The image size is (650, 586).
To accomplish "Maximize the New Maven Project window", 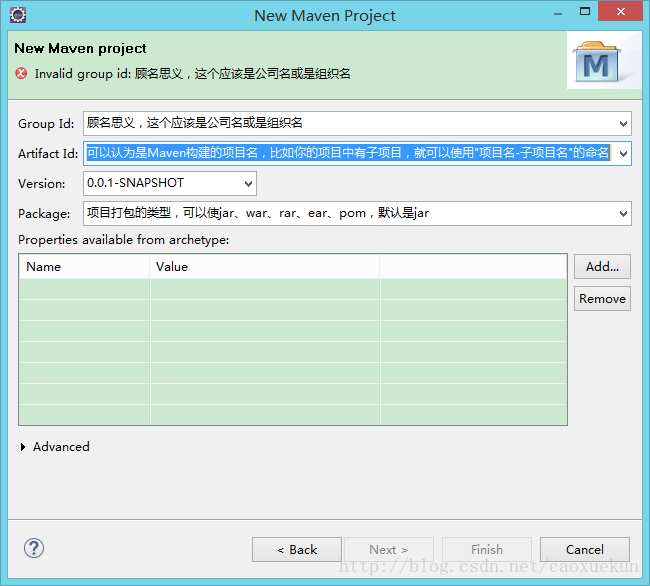I will [585, 12].
